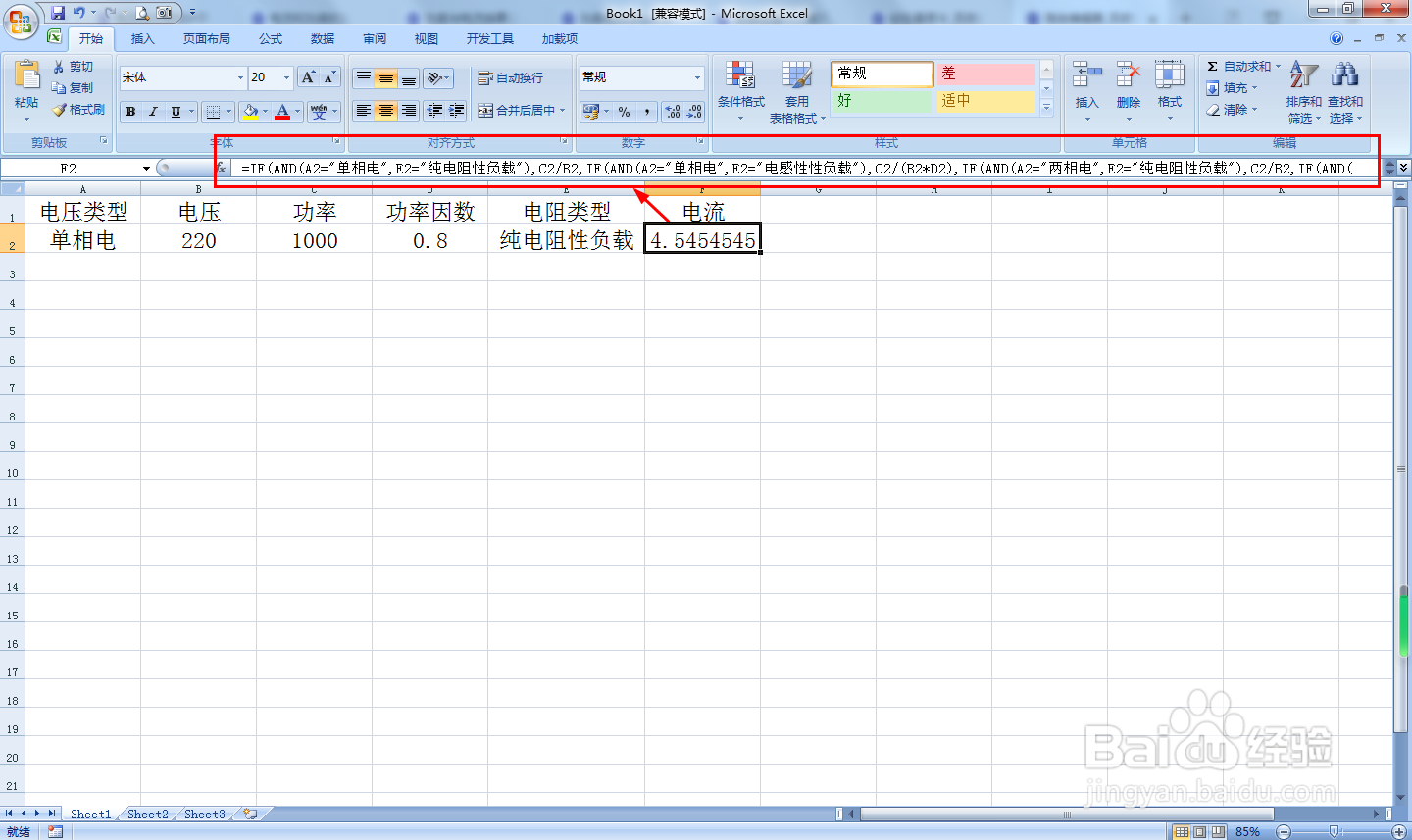This screenshot has height=840, width=1412.
Task: Open the Name Box dropdown for F2
Action: click(x=146, y=169)
